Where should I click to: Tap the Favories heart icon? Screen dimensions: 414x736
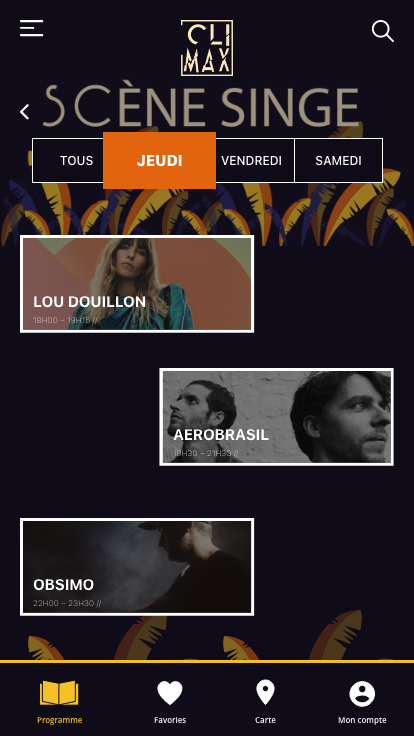170,693
